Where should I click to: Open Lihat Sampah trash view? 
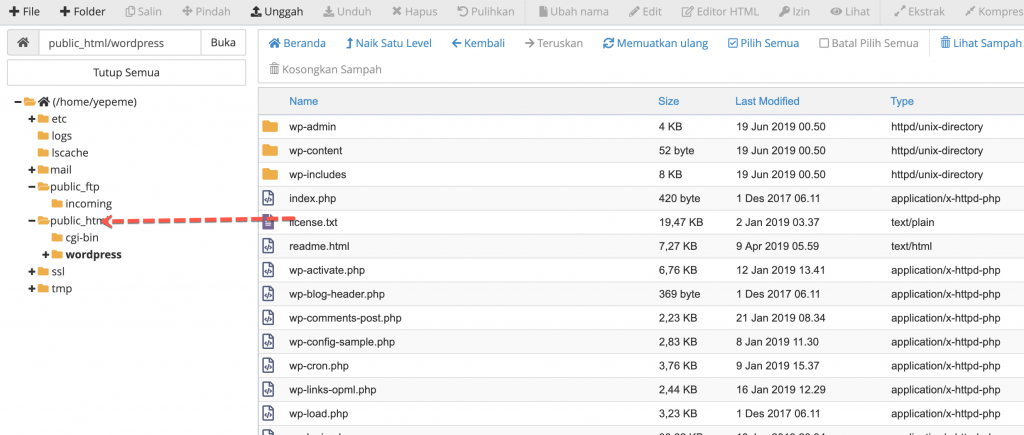click(980, 44)
